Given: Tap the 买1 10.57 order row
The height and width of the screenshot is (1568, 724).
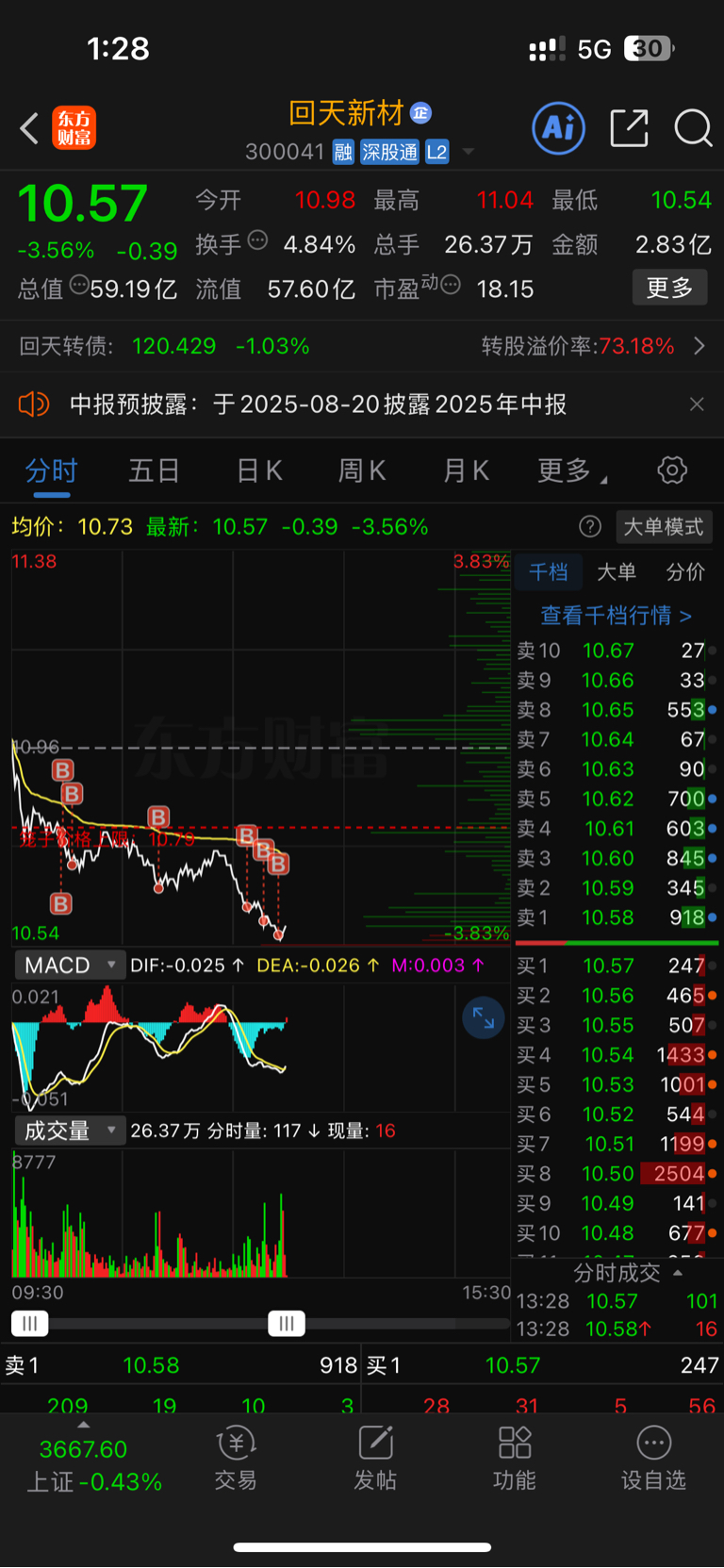Looking at the screenshot, I should (617, 966).
